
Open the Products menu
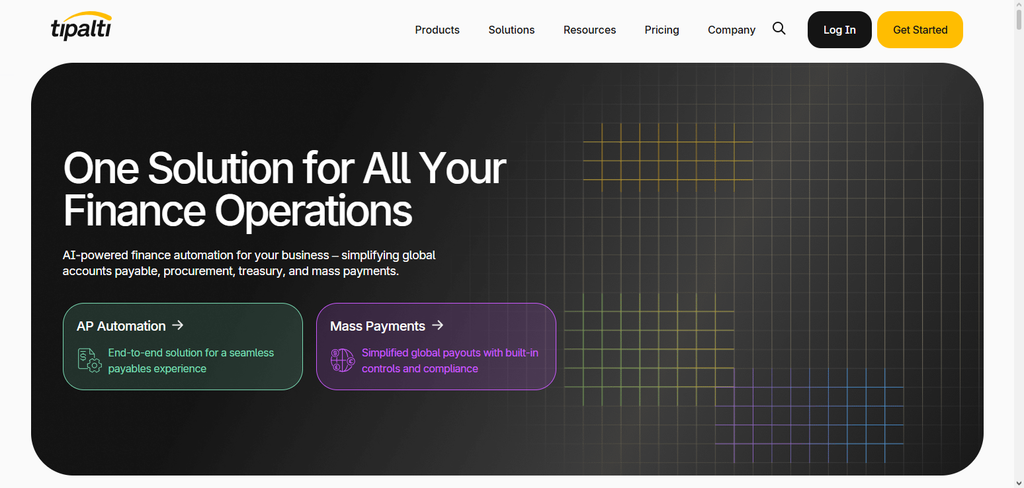[437, 29]
